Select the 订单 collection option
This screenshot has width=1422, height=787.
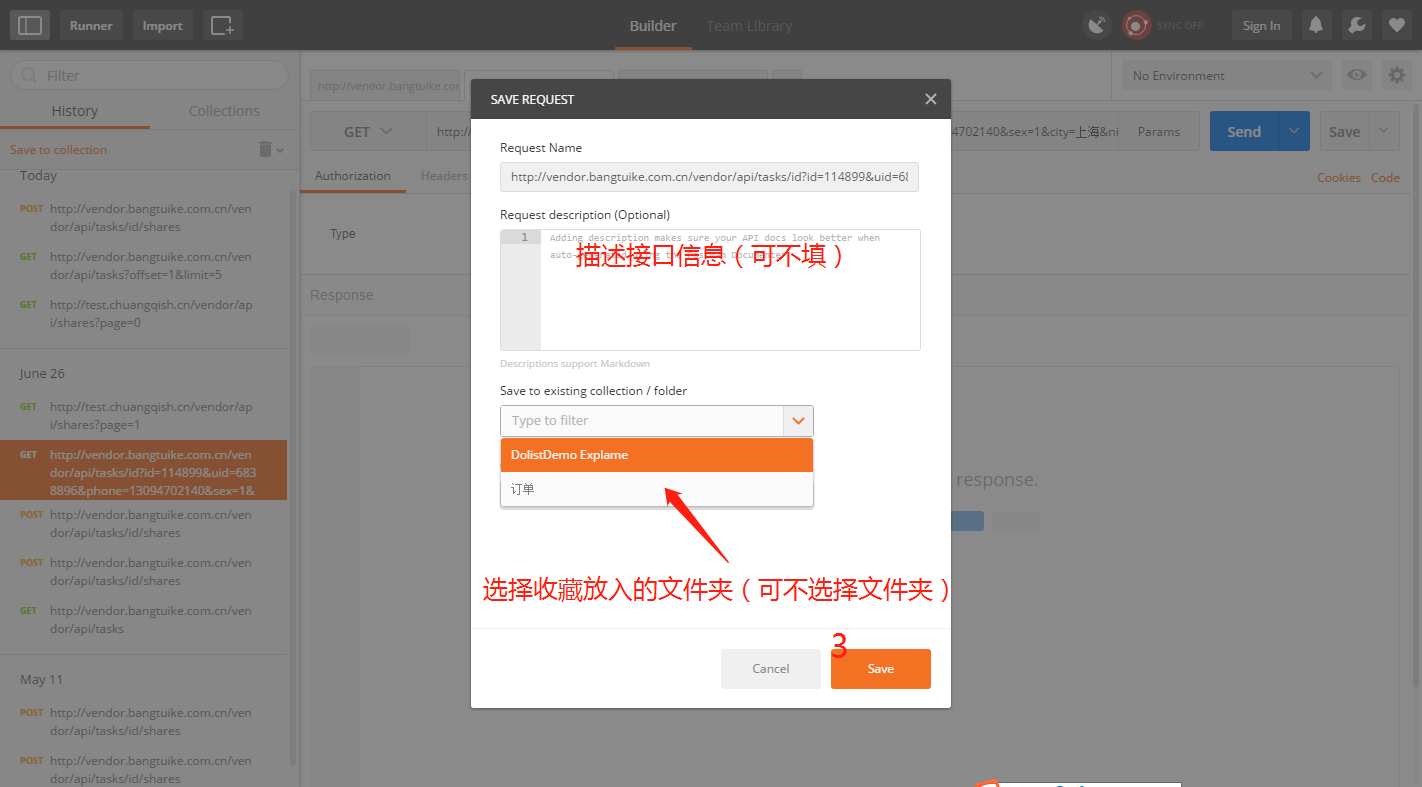[x=657, y=489]
